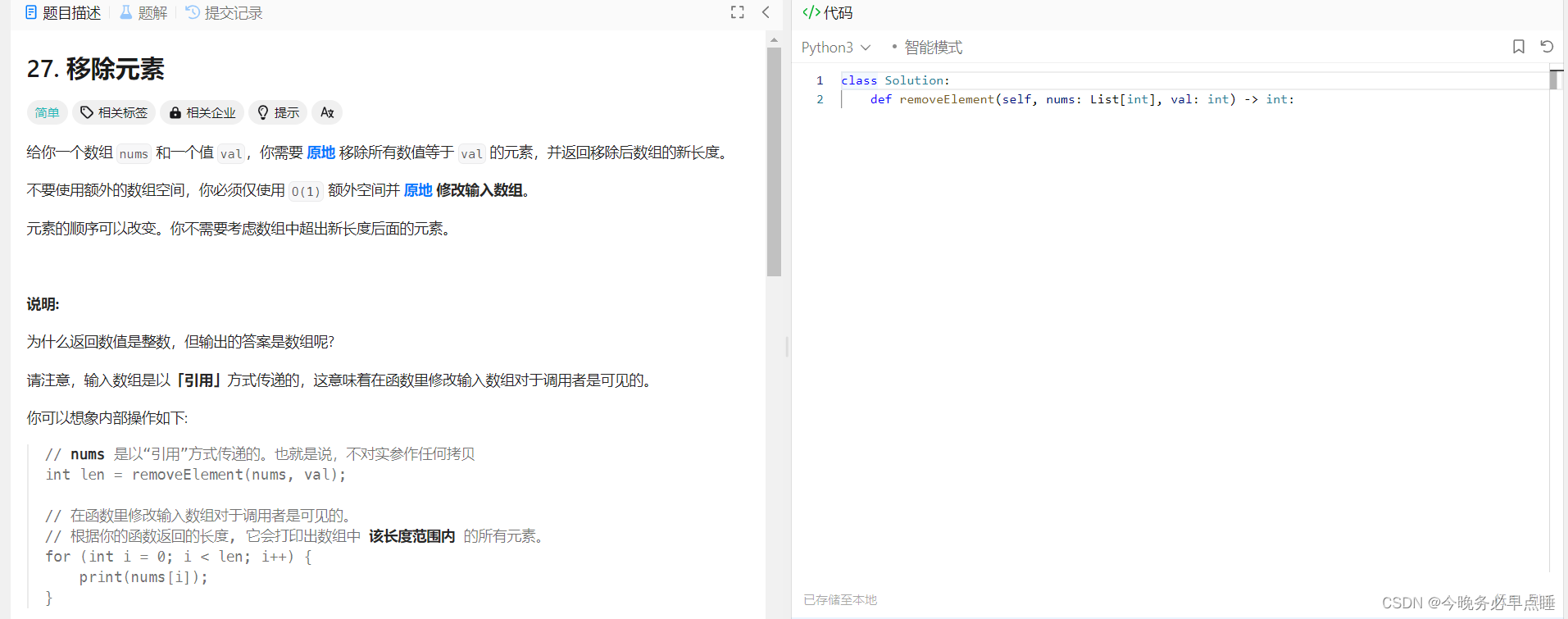1568x619 pixels.
Task: Click line number 2 in editor gutter
Action: 820,99
